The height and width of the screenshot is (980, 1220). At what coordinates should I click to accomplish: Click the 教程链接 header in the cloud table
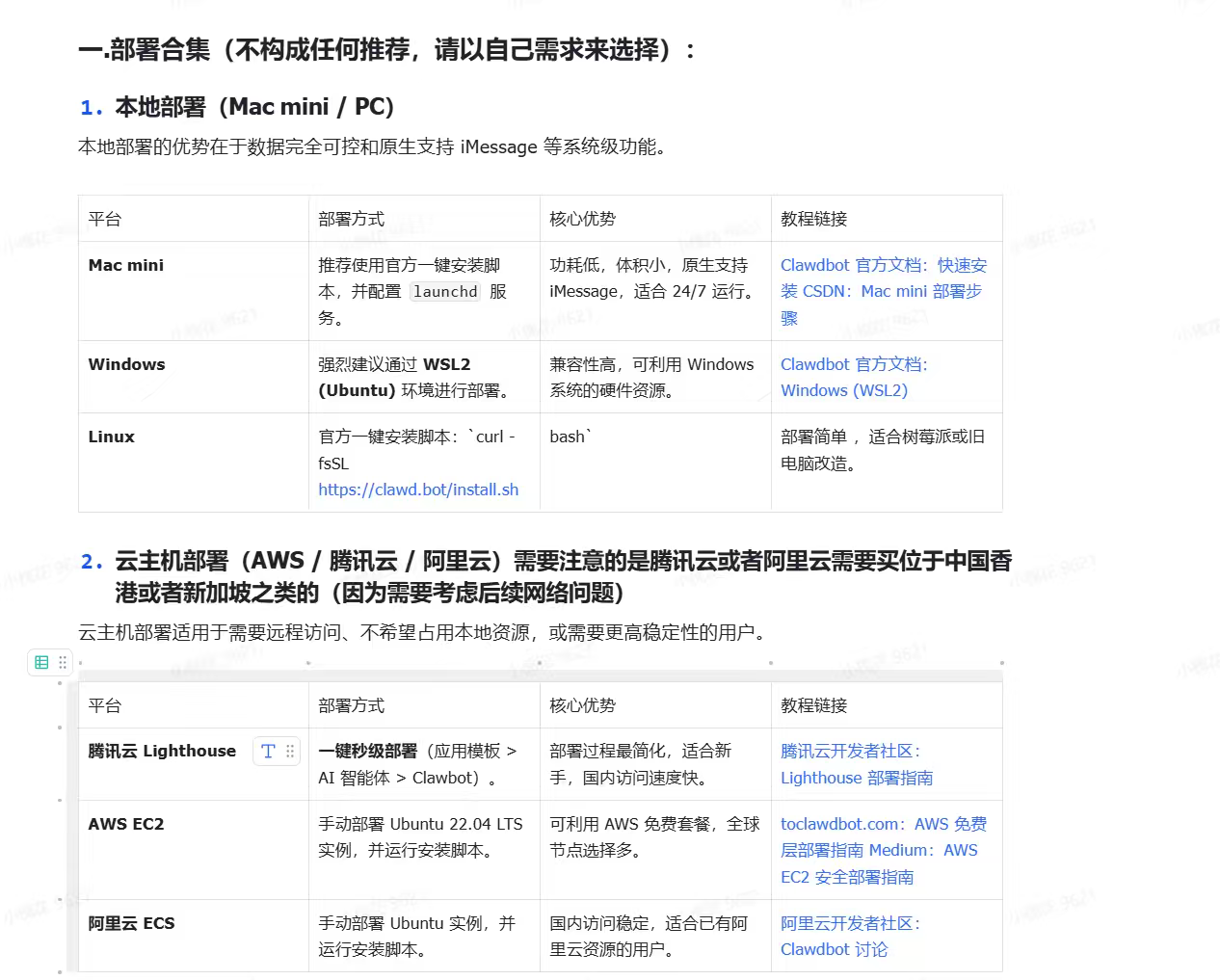point(813,705)
